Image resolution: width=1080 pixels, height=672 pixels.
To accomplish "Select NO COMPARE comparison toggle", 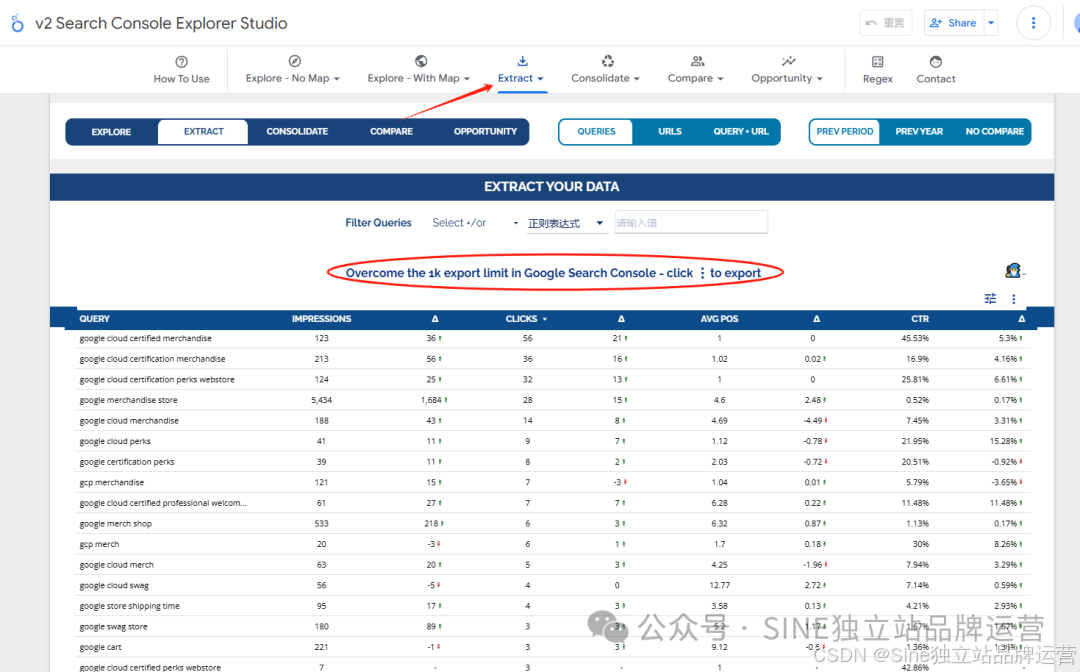I will (x=995, y=132).
